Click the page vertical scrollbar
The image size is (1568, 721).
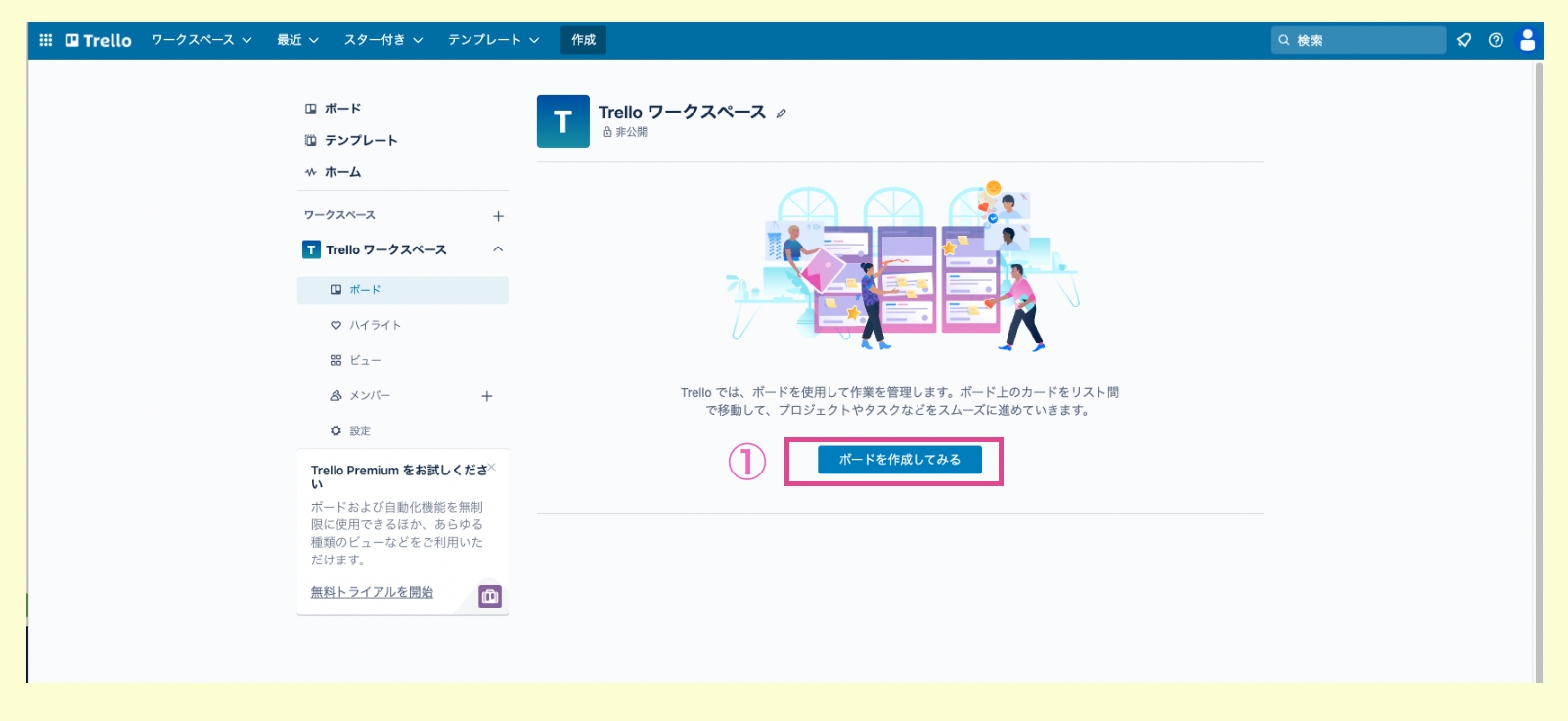(x=1538, y=372)
